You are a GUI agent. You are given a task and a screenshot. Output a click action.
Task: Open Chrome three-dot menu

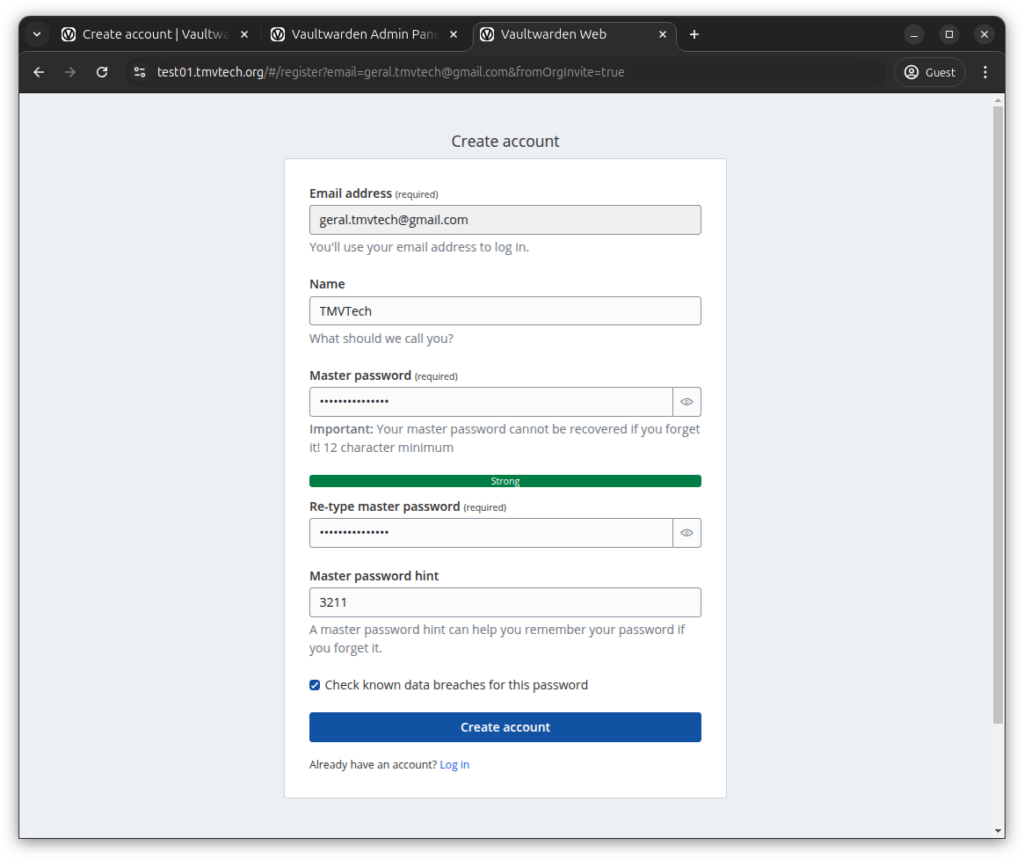[x=985, y=72]
